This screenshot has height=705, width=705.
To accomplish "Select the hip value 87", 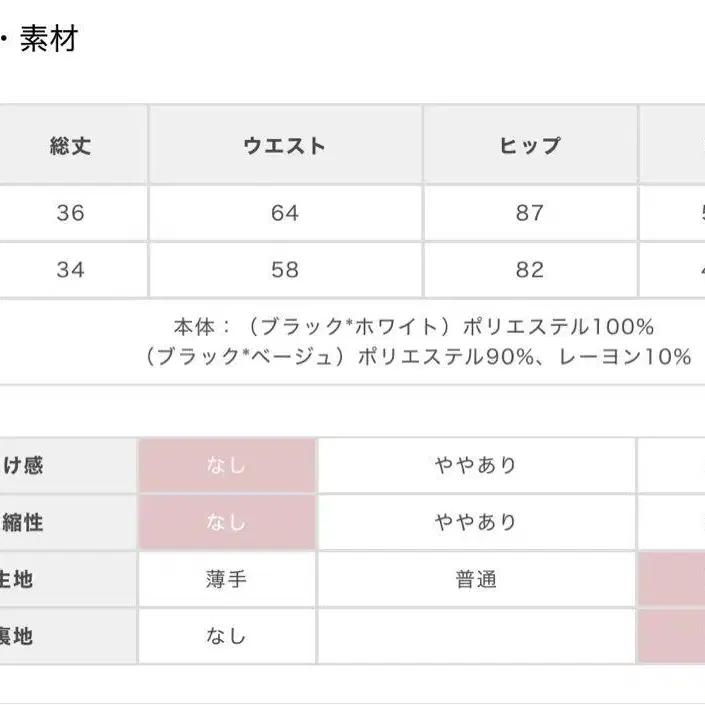I will (529, 213).
